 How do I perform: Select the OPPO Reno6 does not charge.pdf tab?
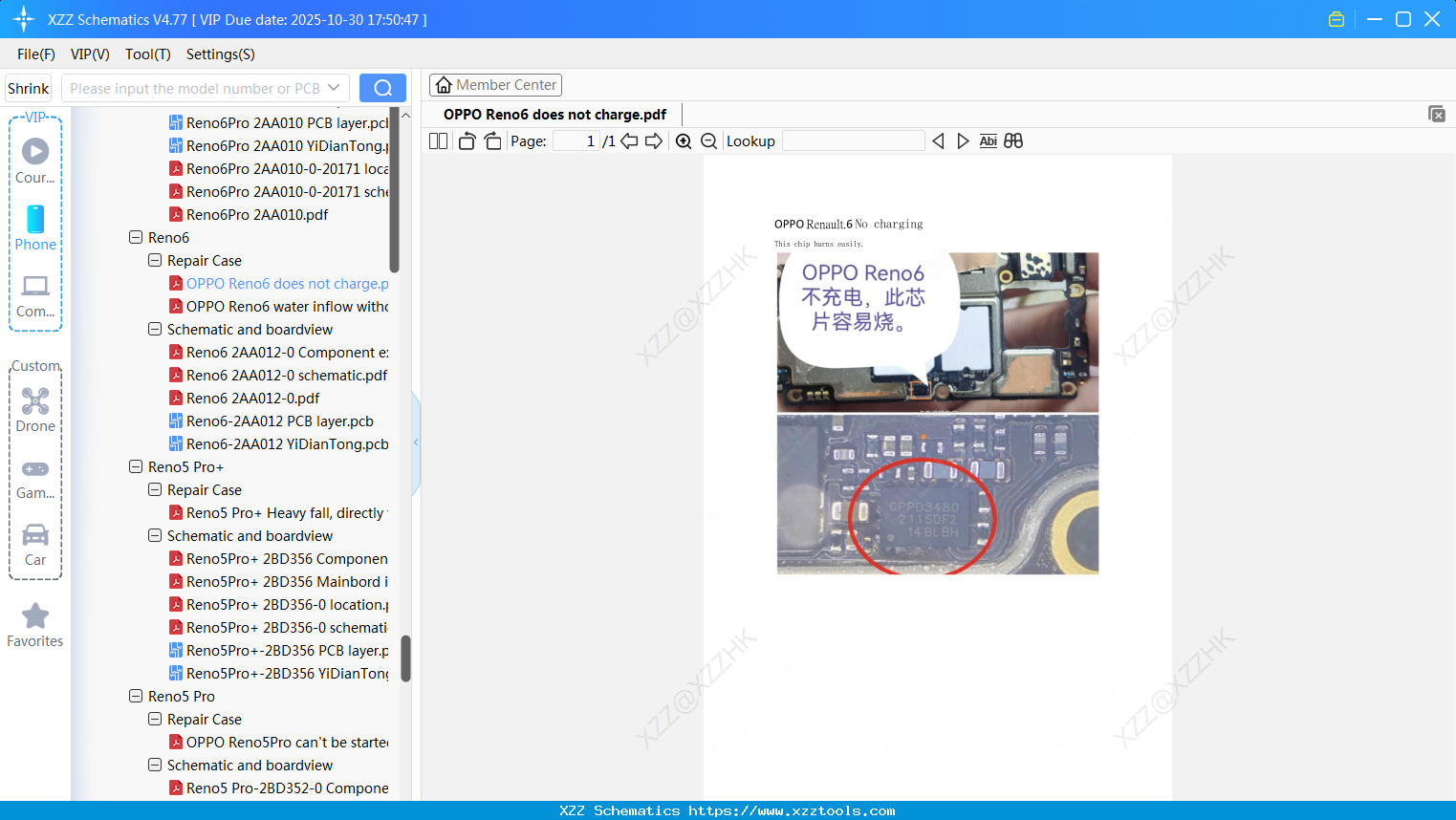(x=554, y=115)
